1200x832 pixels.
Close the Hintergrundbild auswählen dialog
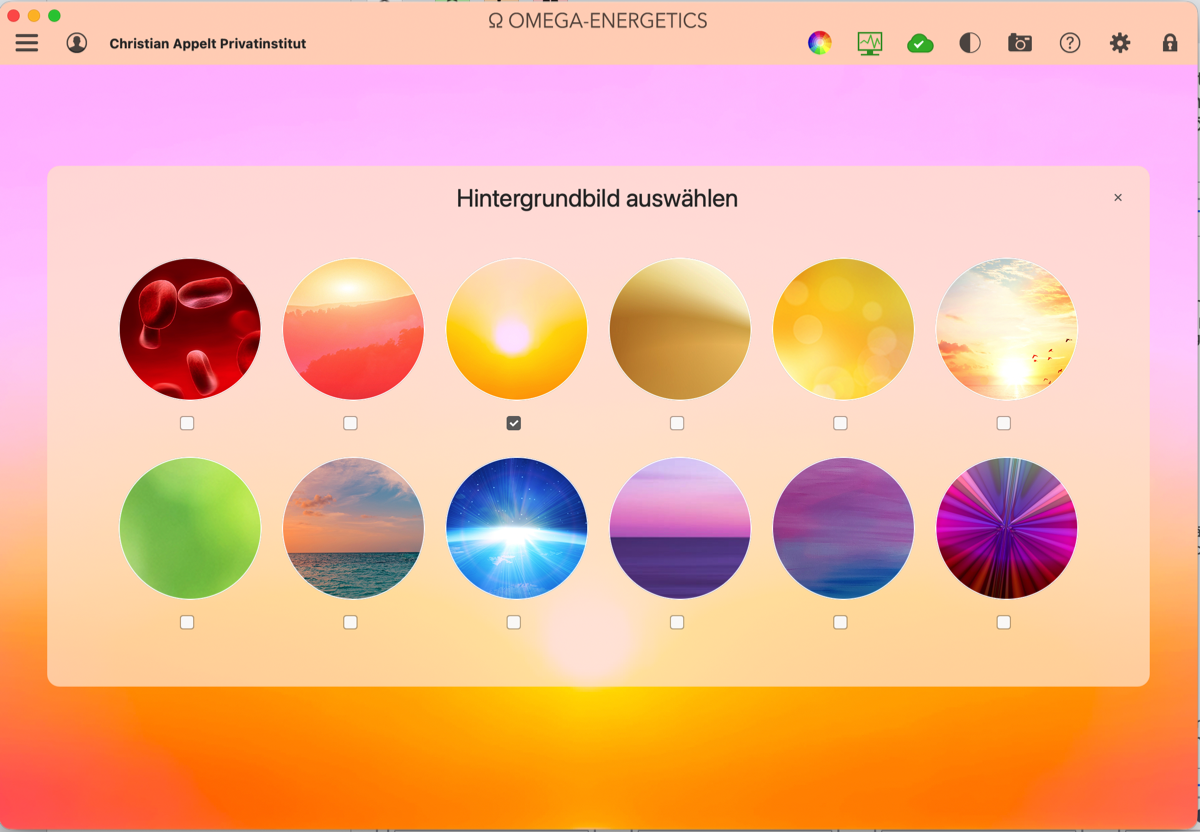coord(1118,198)
